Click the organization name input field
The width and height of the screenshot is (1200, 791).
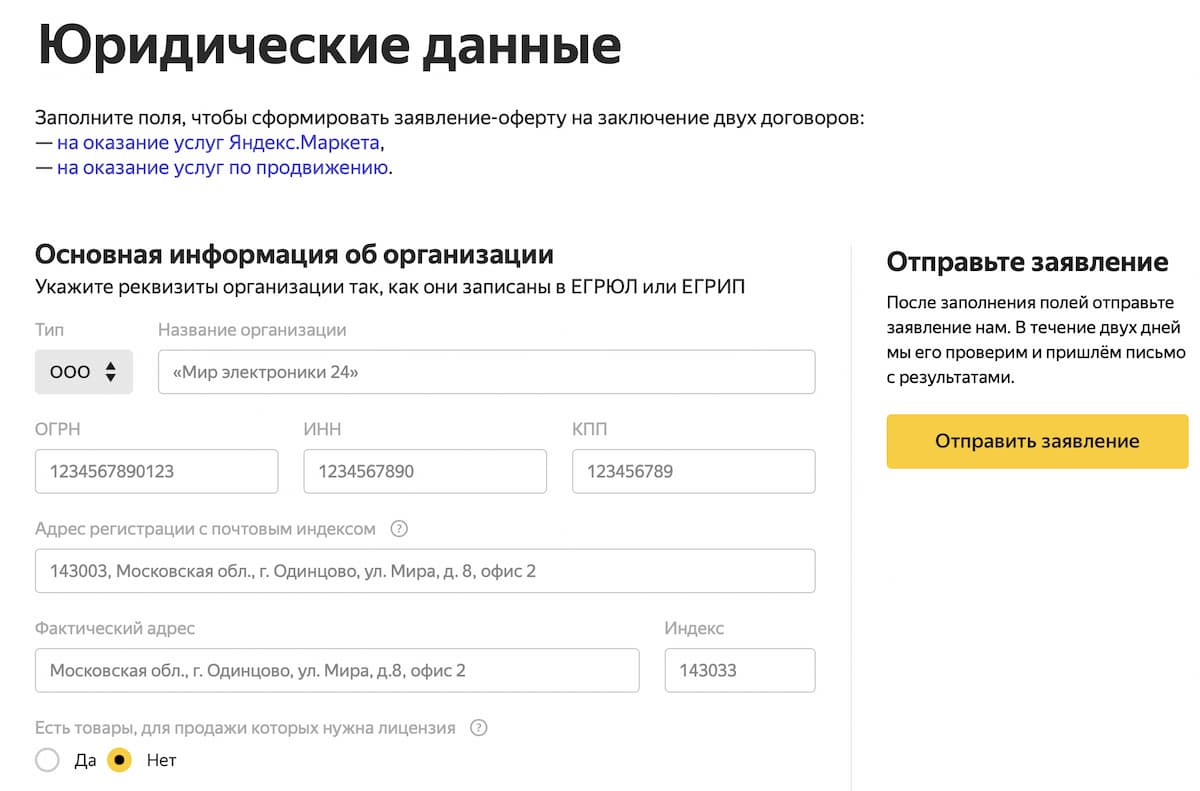coord(486,371)
